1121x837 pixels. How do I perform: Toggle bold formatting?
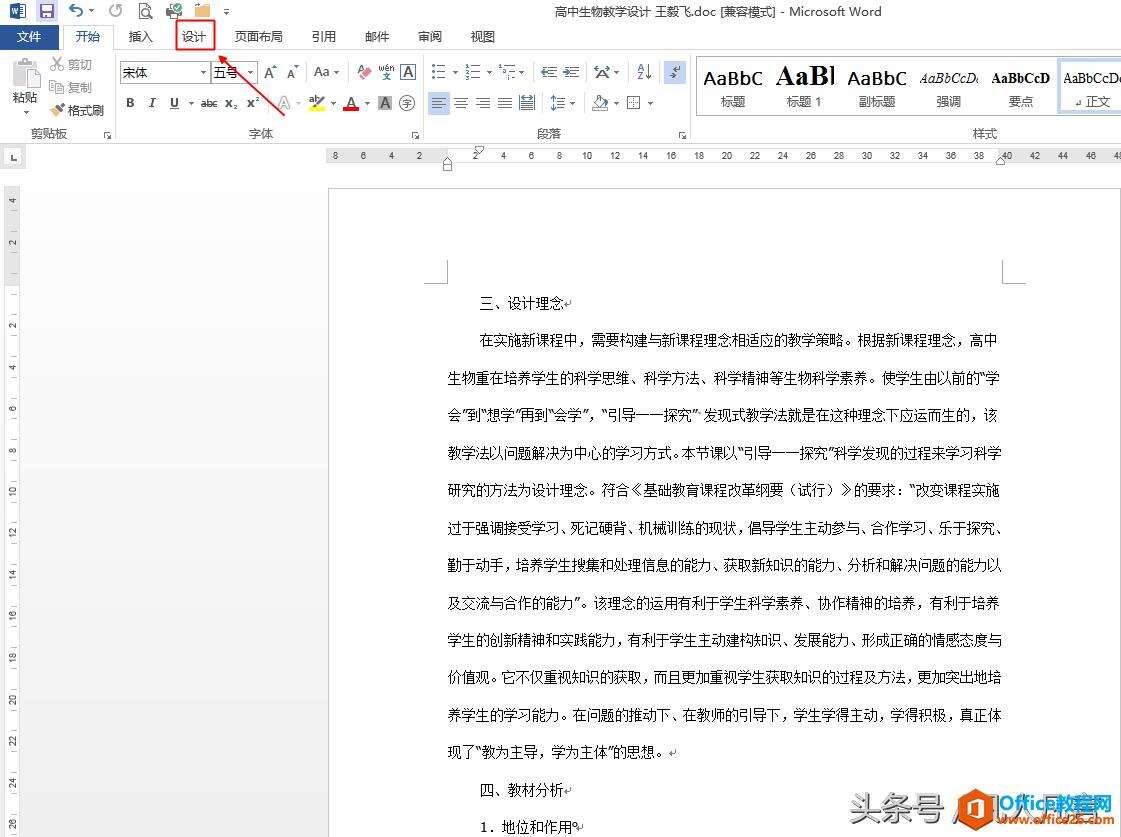pos(130,104)
